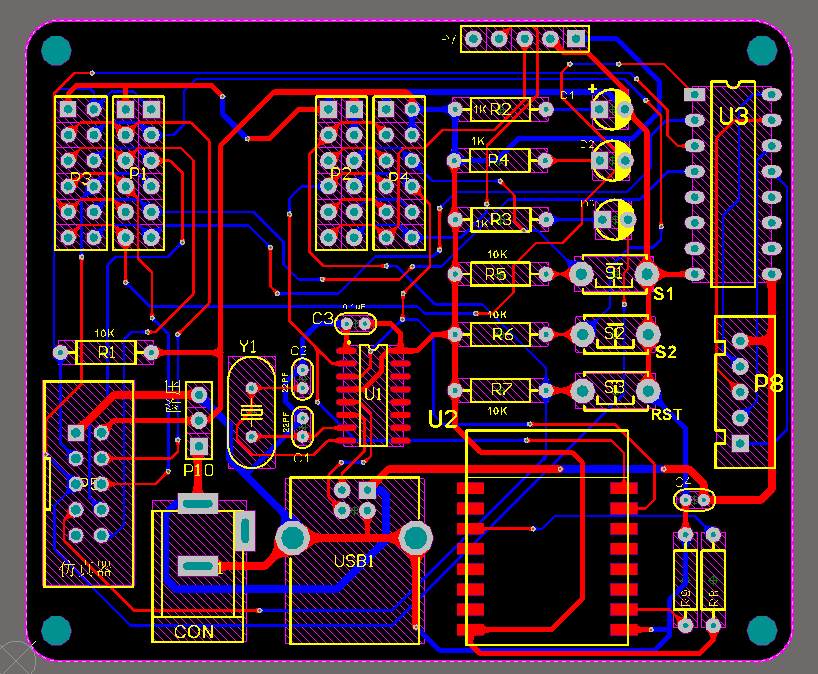The height and width of the screenshot is (674, 818).
Task: Select the P2 header designator
Action: (x=341, y=173)
